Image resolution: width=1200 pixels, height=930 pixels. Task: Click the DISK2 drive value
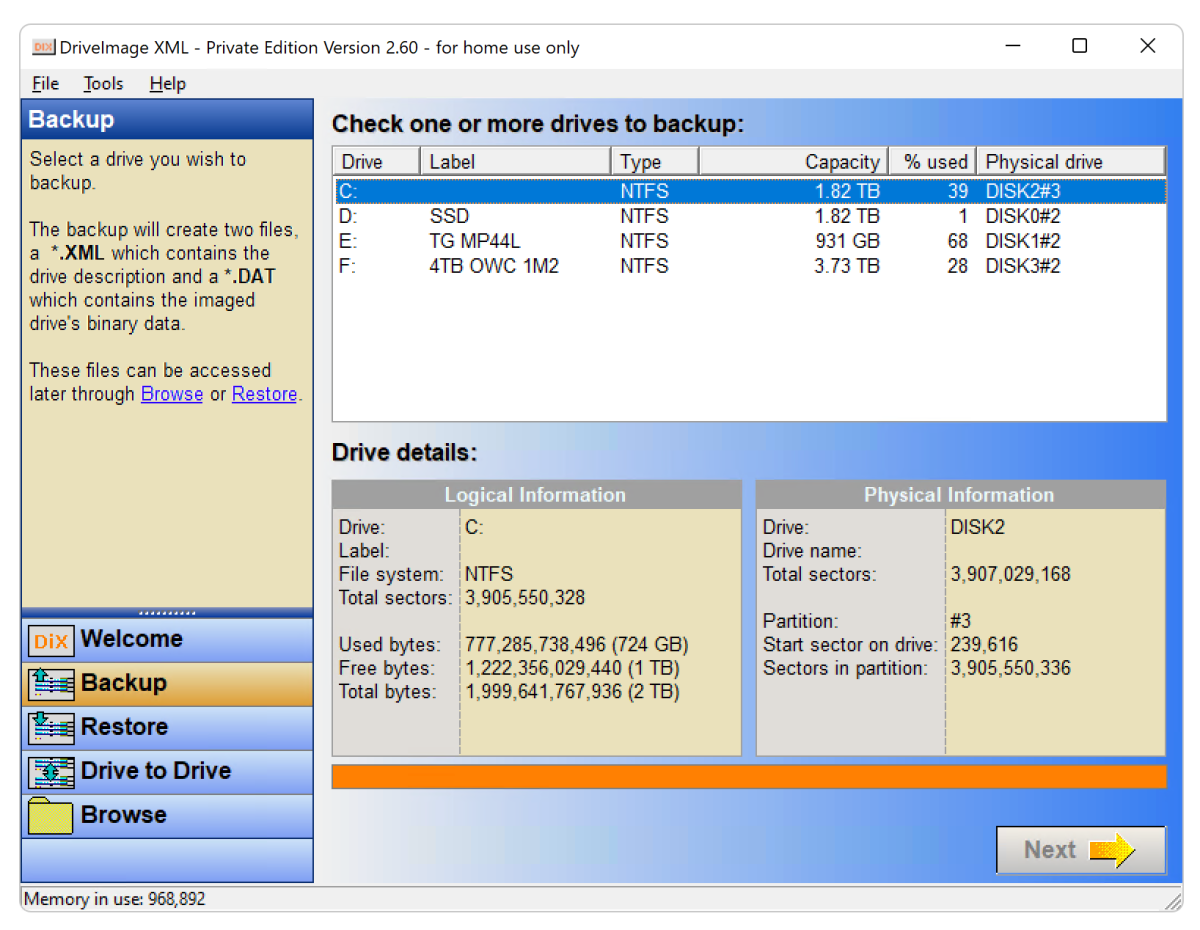click(978, 527)
